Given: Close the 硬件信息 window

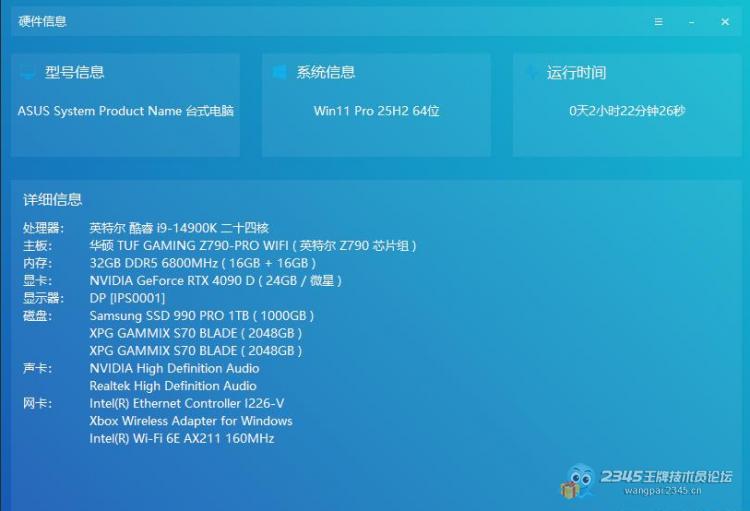Looking at the screenshot, I should pos(725,21).
